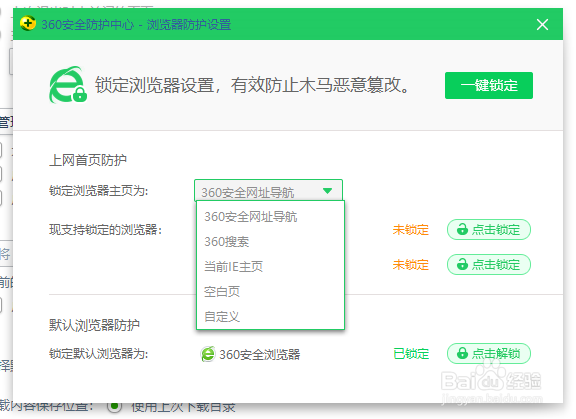This screenshot has width=576, height=419.
Task: Click the 锁定默认浏览器为 label
Action: [98, 354]
